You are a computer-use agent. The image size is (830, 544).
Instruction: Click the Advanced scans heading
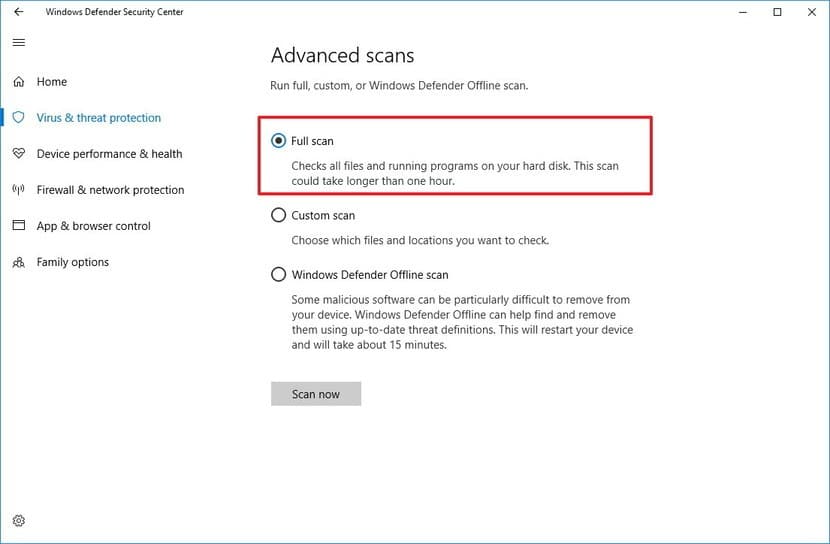342,56
